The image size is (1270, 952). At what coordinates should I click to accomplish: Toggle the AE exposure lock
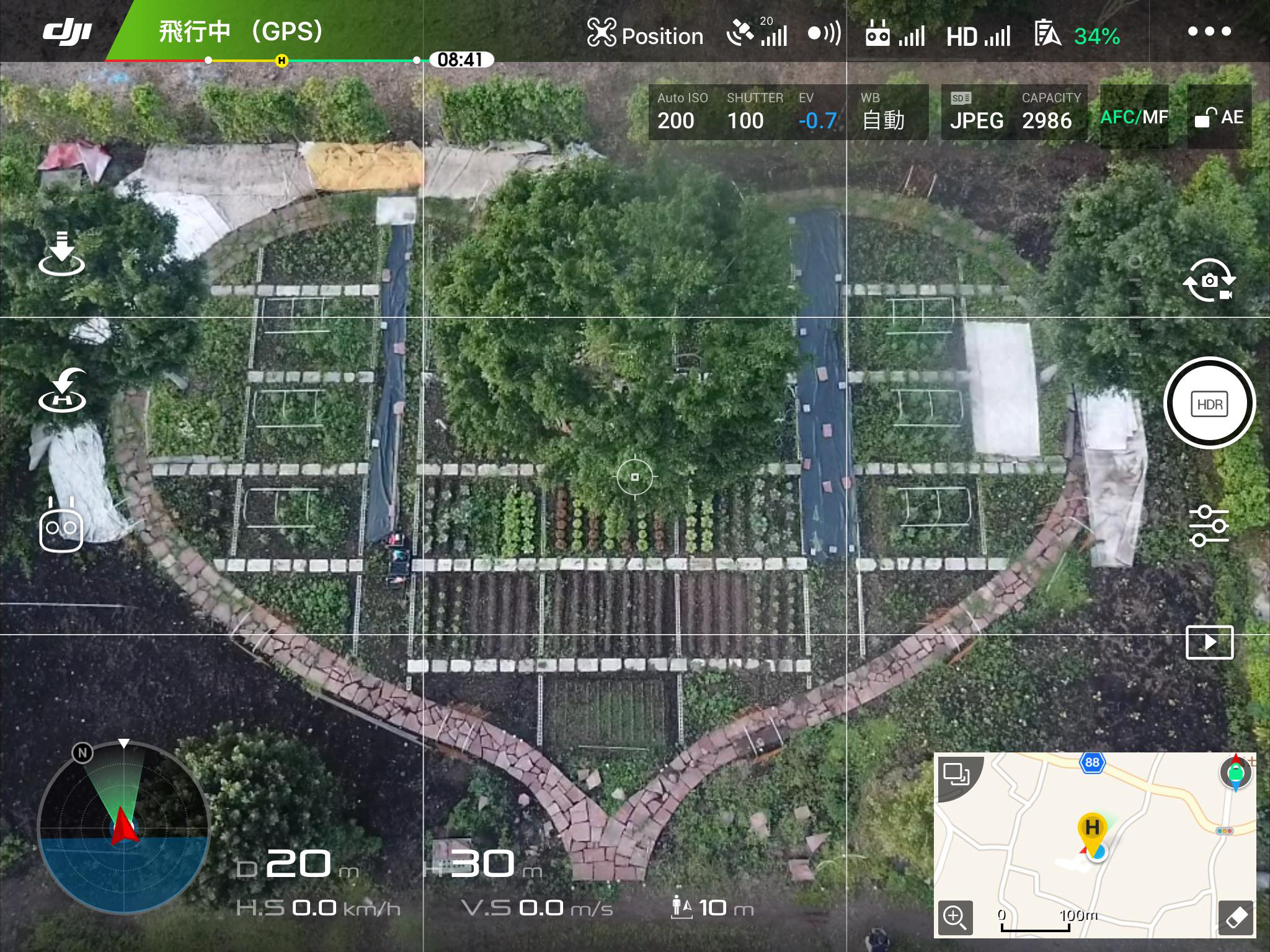(1219, 117)
